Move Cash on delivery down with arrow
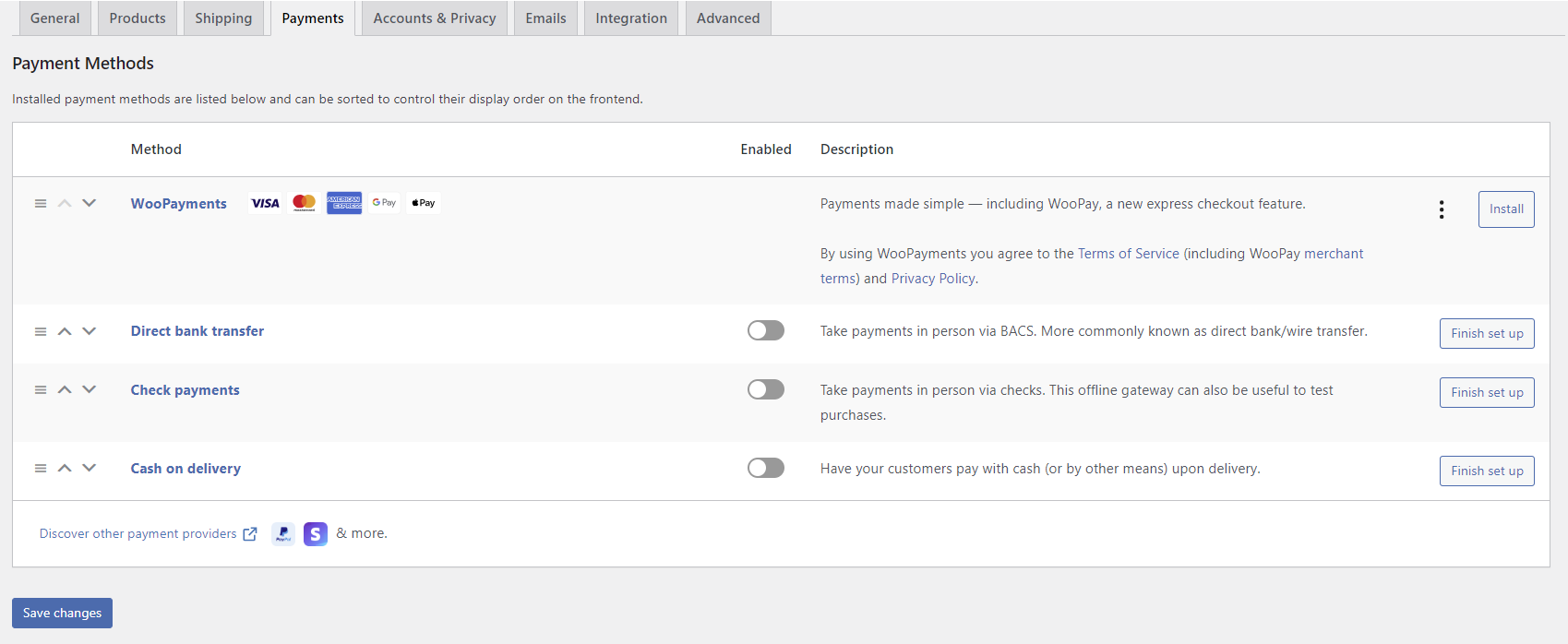This screenshot has width=1568, height=644. tap(90, 468)
